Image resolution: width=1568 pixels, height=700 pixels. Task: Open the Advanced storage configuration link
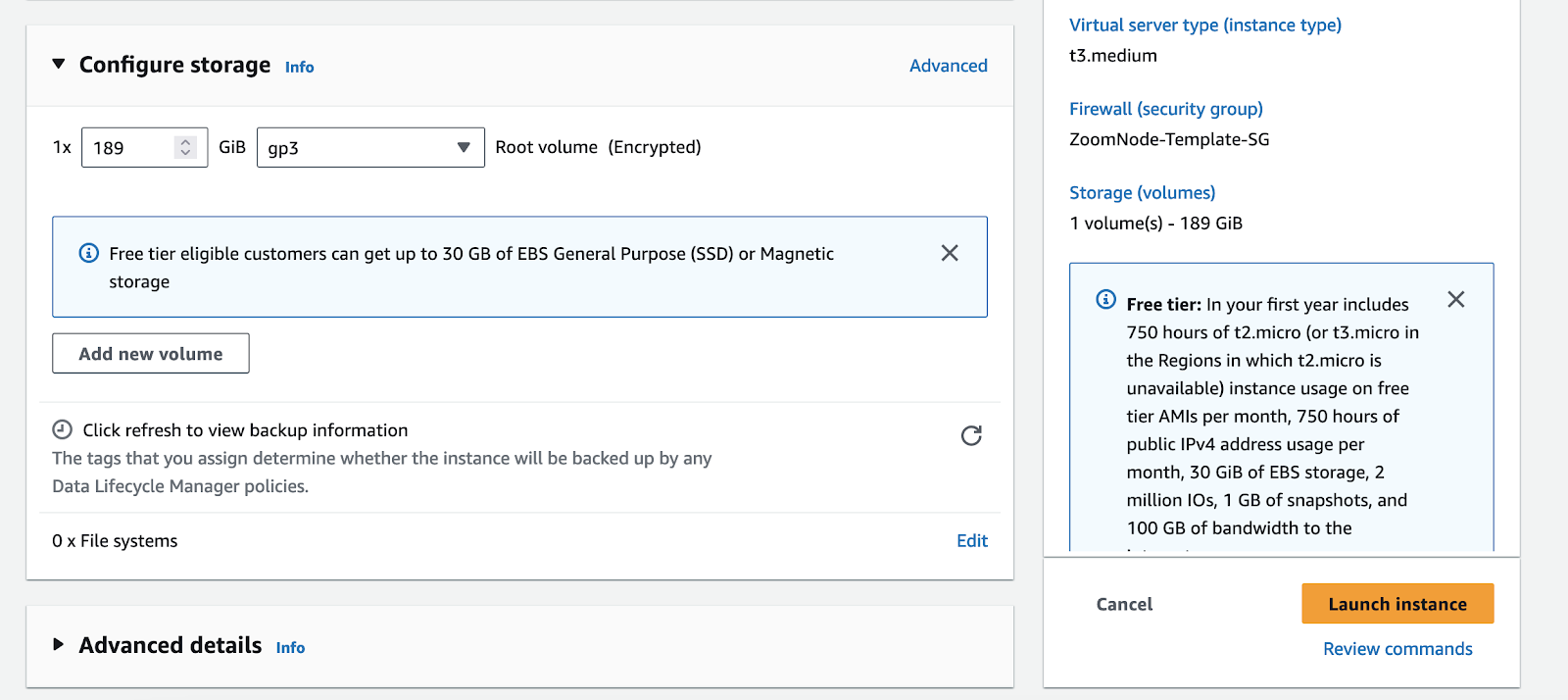pos(948,66)
